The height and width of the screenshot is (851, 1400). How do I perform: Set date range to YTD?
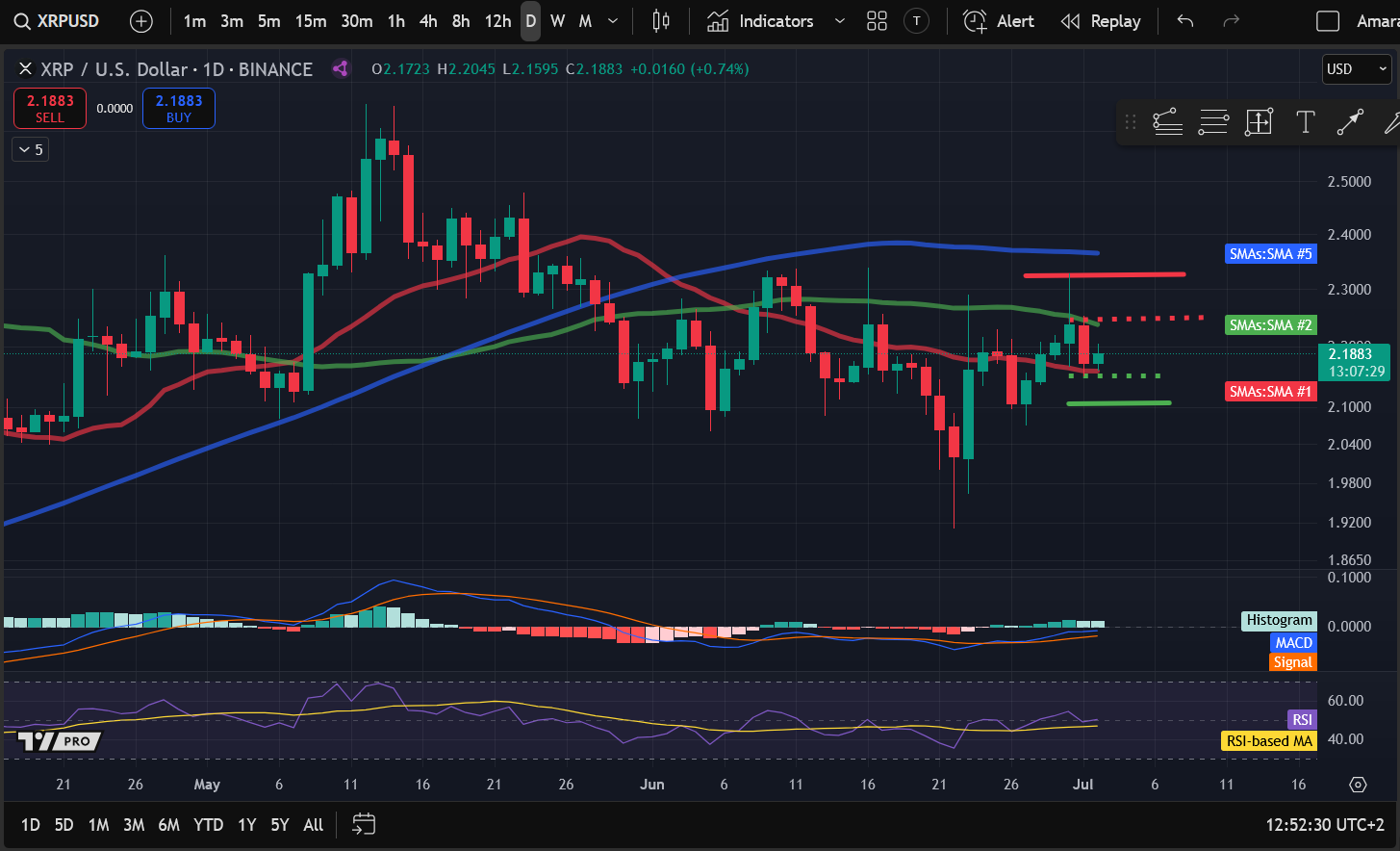pos(209,825)
